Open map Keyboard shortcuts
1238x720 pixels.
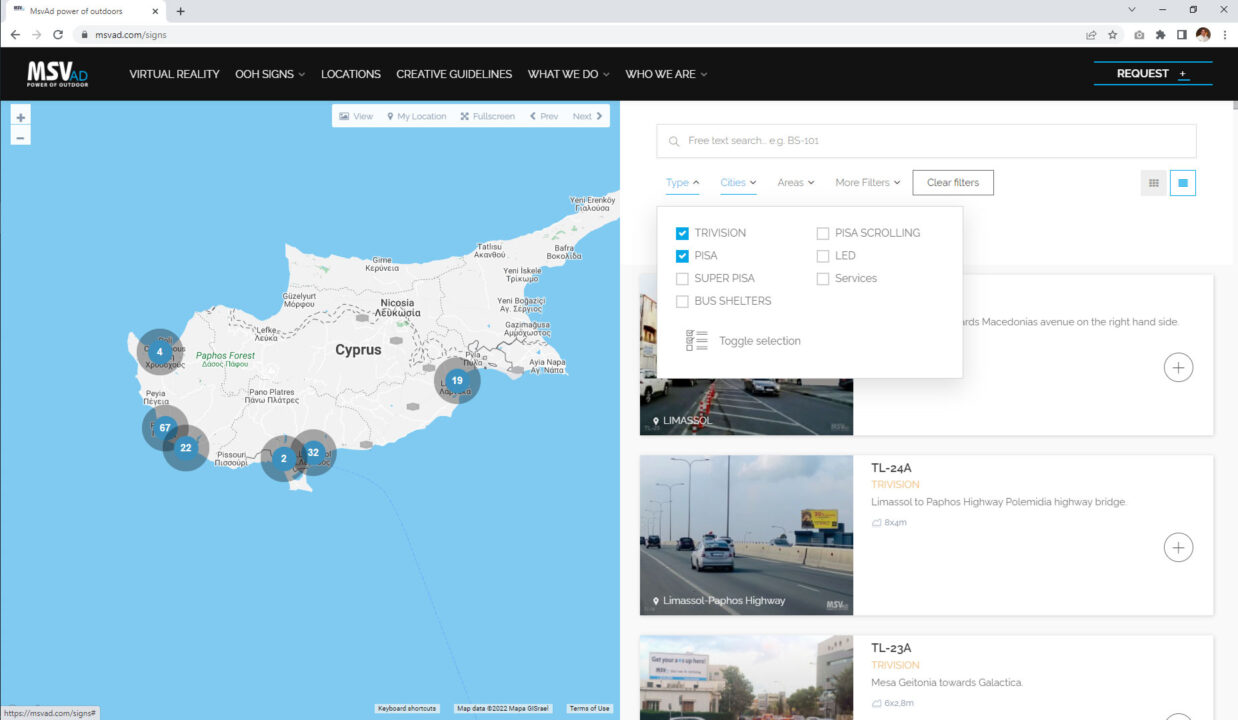[x=407, y=708]
